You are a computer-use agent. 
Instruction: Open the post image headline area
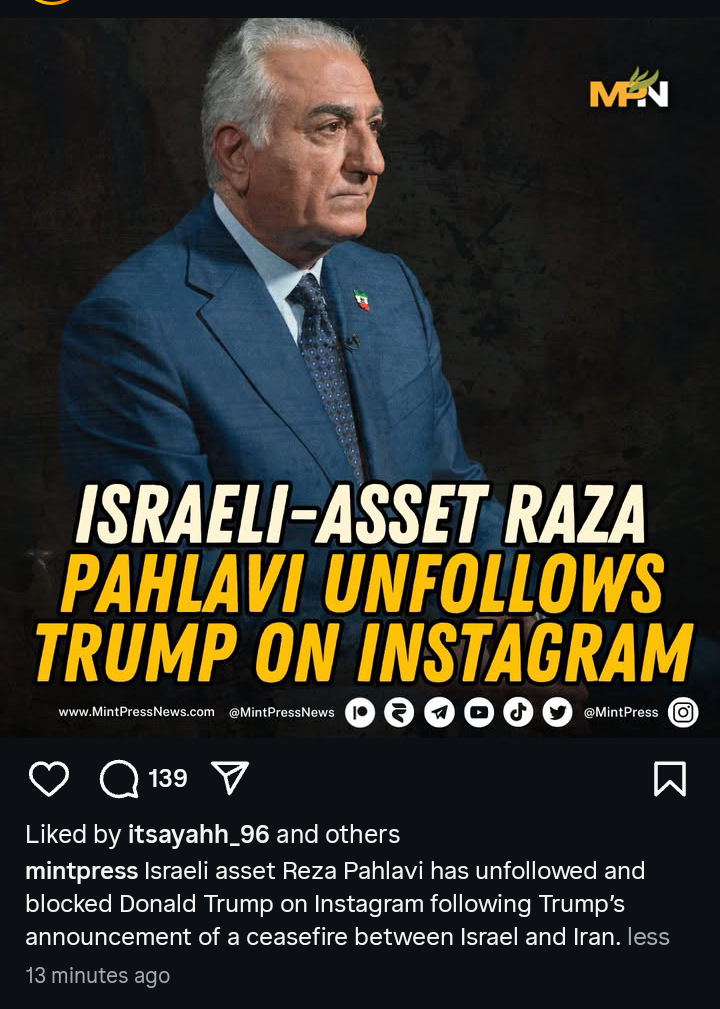[x=364, y=583]
